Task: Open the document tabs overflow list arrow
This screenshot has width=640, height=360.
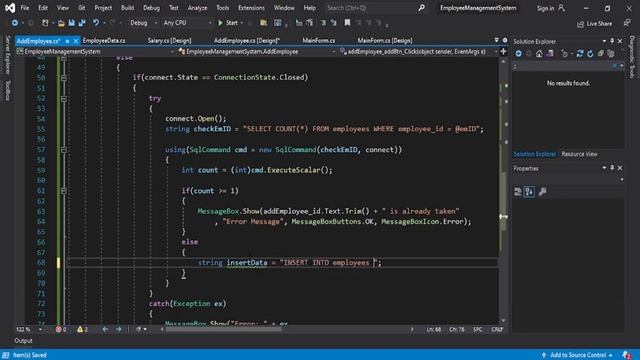Action: (x=496, y=40)
